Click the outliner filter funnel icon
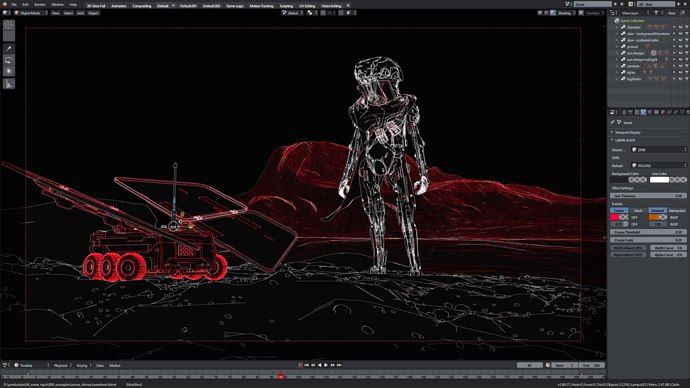The width and height of the screenshot is (690, 388). [x=656, y=13]
